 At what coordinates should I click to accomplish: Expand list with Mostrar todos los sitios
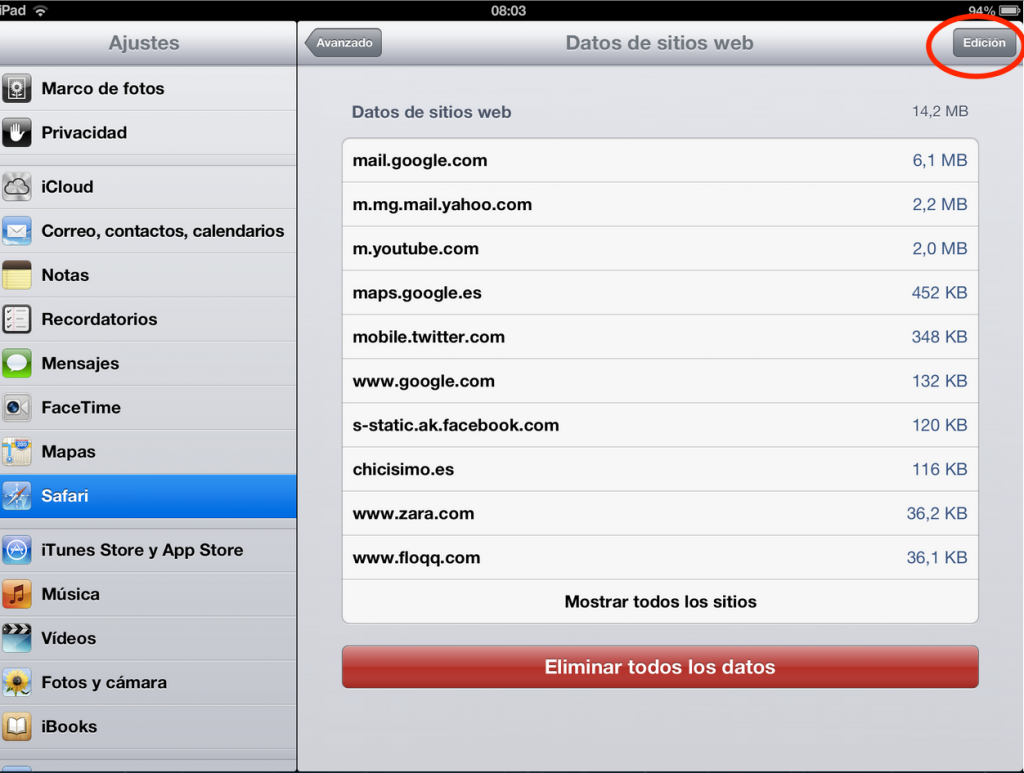coord(660,601)
